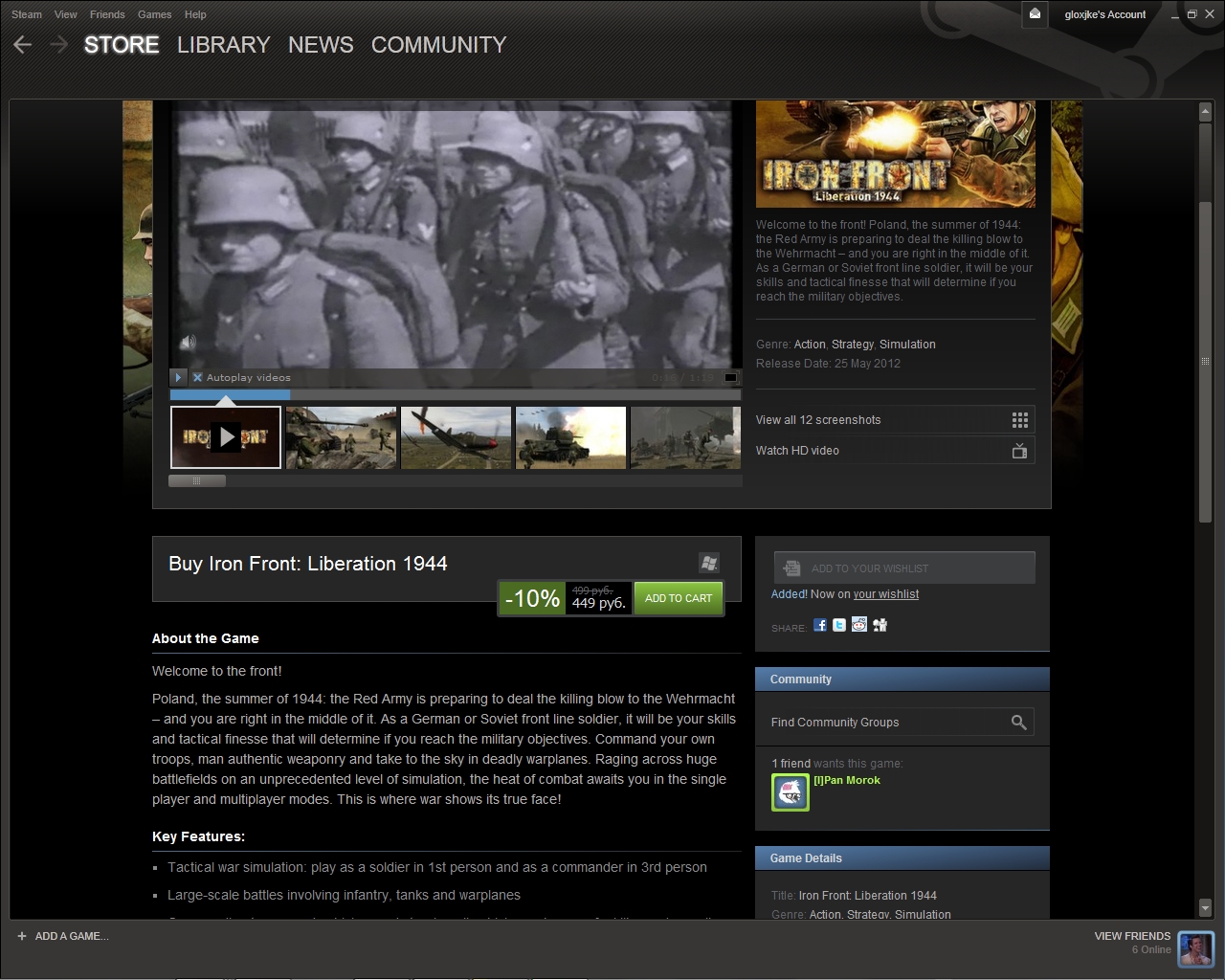The width and height of the screenshot is (1225, 980).
Task: Seek on the video progress bar
Action: [456, 394]
